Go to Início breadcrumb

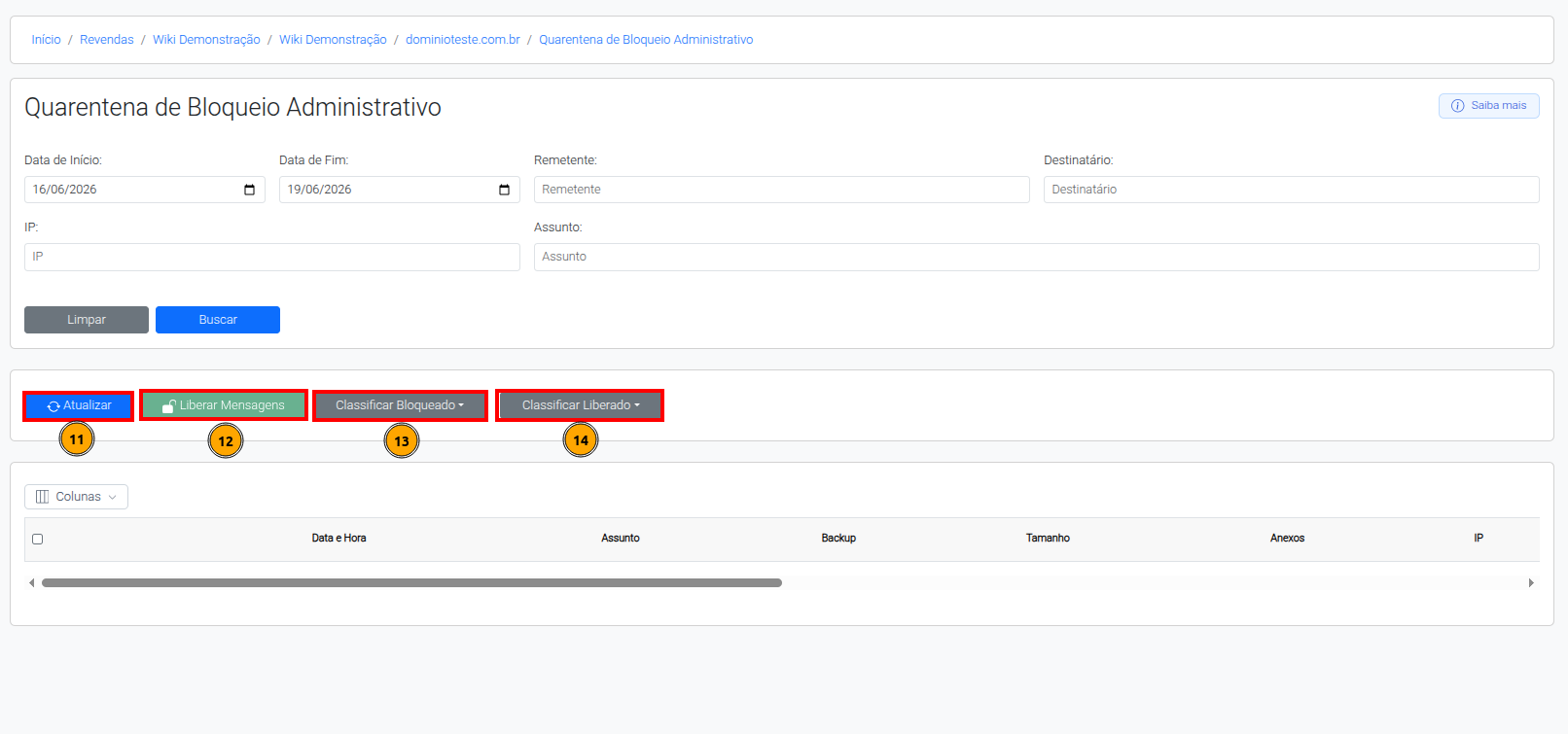point(46,40)
